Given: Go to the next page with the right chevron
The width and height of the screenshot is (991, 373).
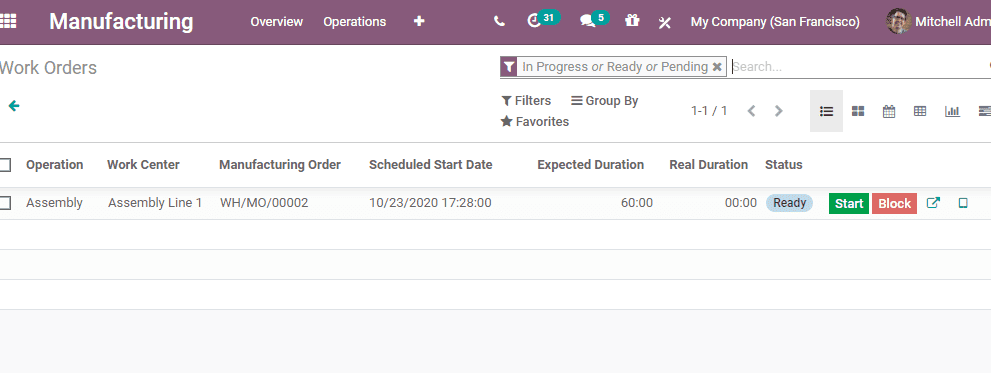Looking at the screenshot, I should (779, 111).
